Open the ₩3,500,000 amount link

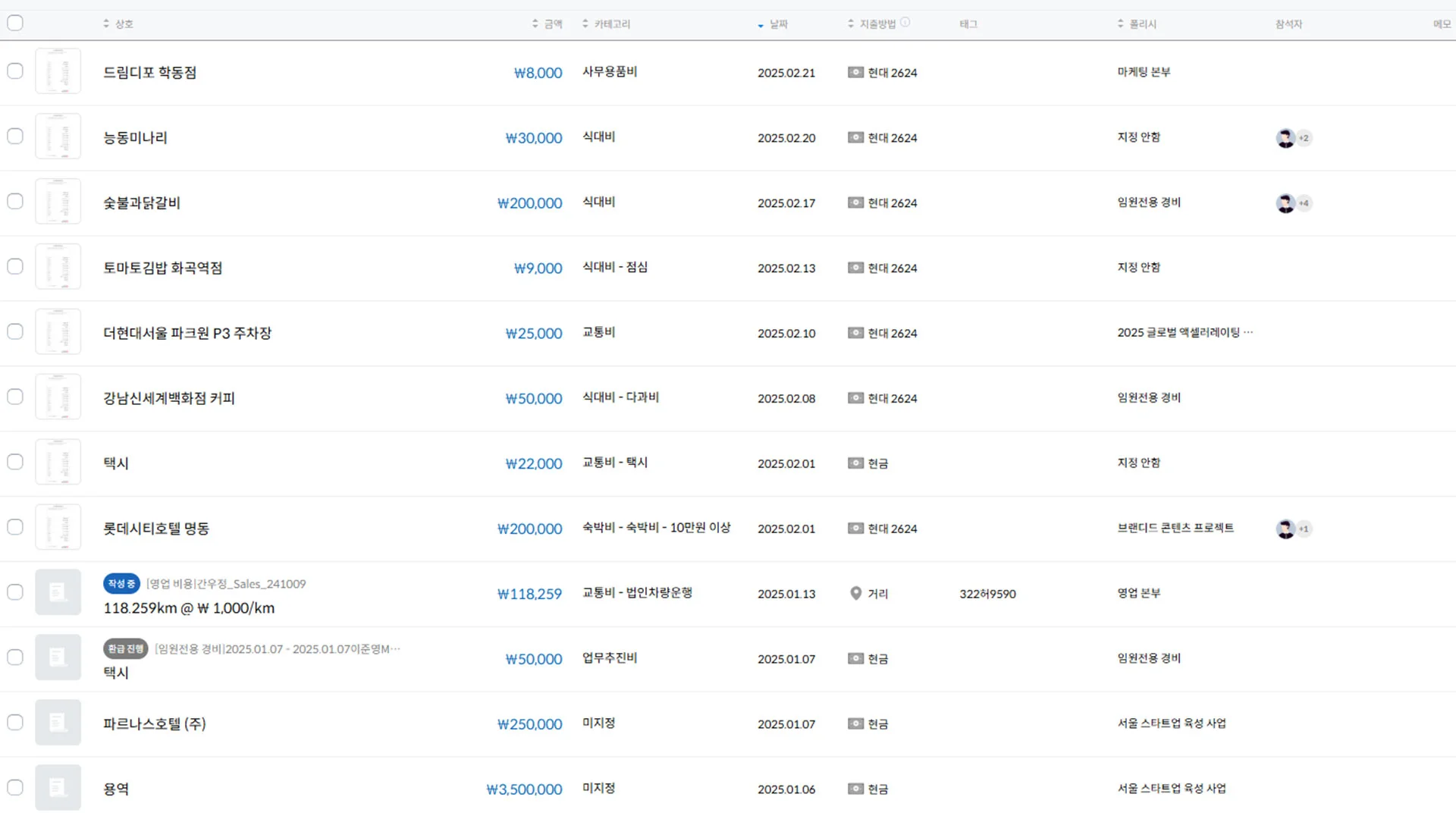[524, 789]
